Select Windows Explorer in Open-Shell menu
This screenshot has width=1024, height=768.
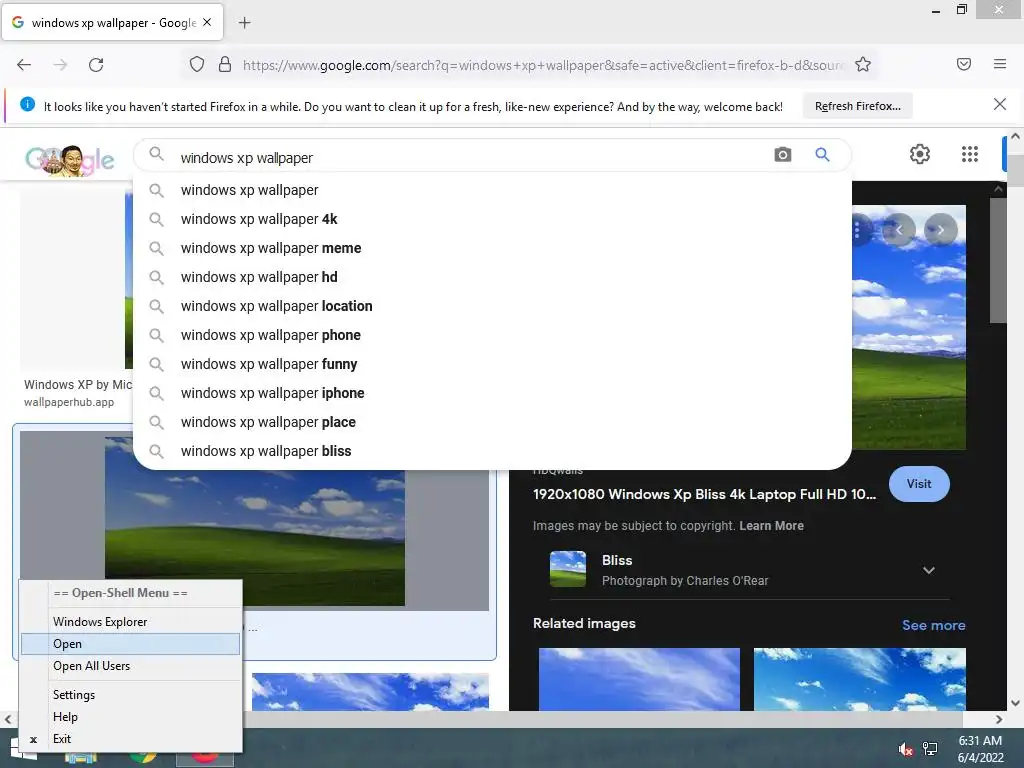(x=131, y=622)
